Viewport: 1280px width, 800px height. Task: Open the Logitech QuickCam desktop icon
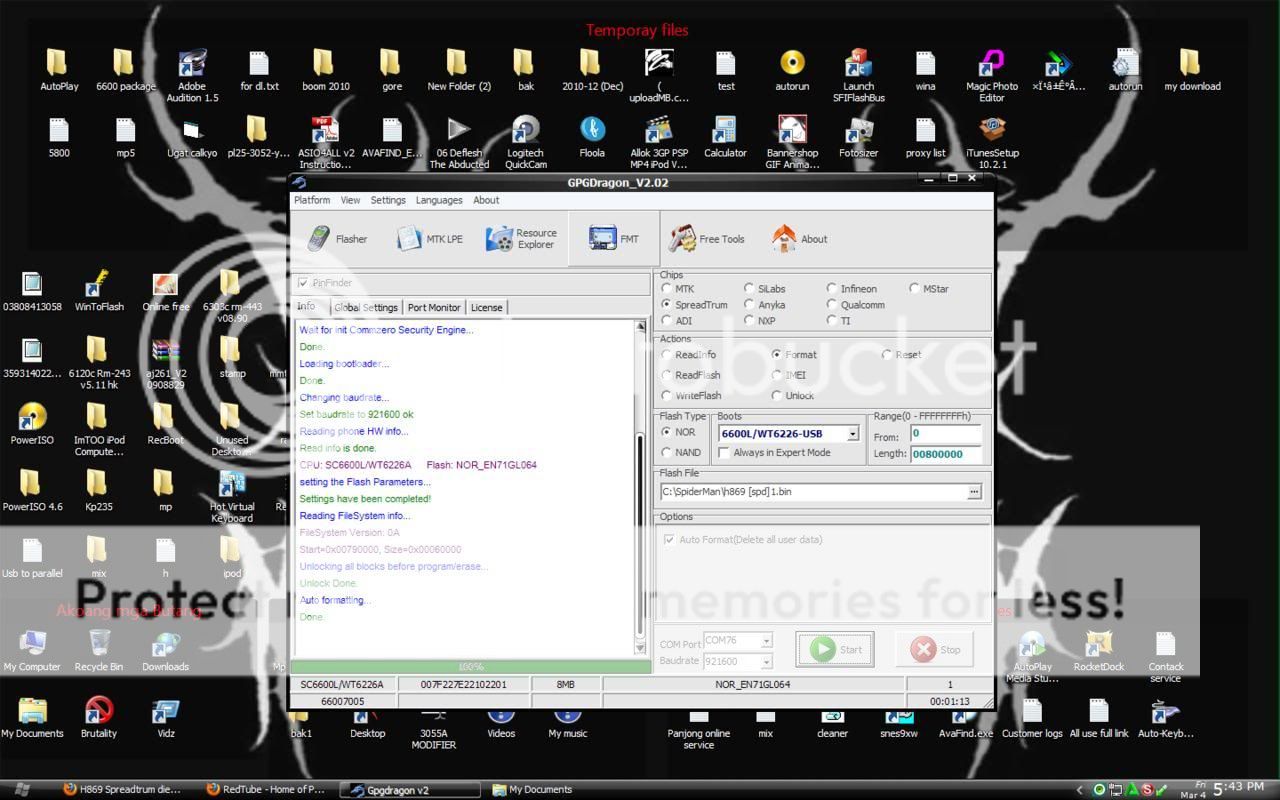(x=526, y=143)
